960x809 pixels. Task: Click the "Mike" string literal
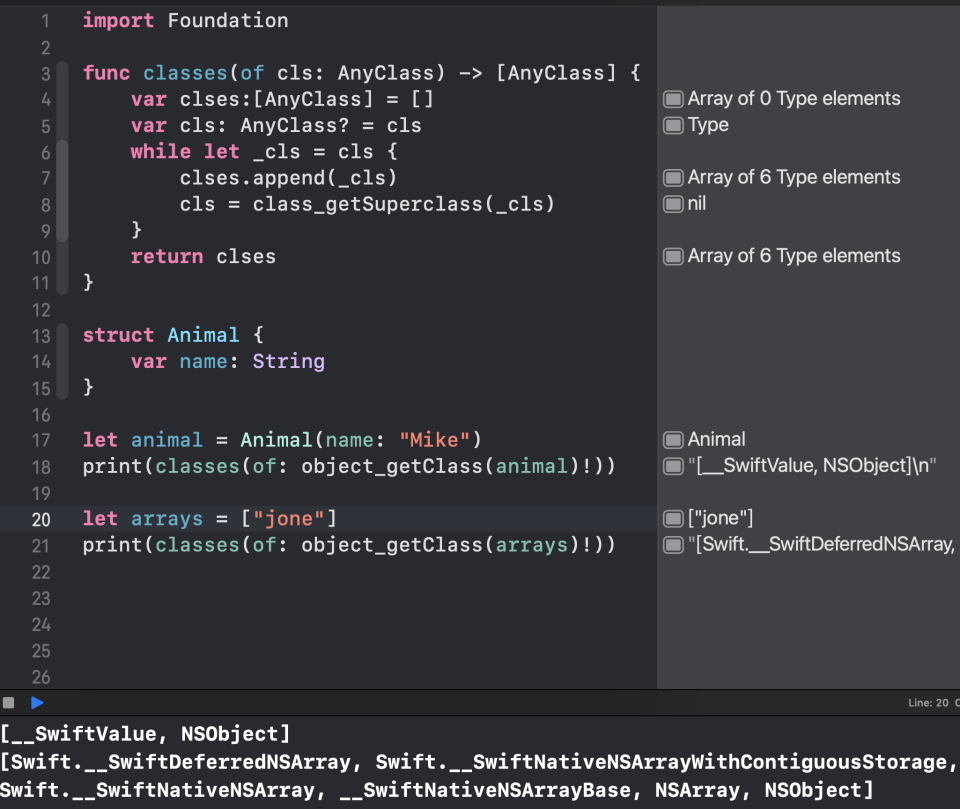(x=435, y=440)
